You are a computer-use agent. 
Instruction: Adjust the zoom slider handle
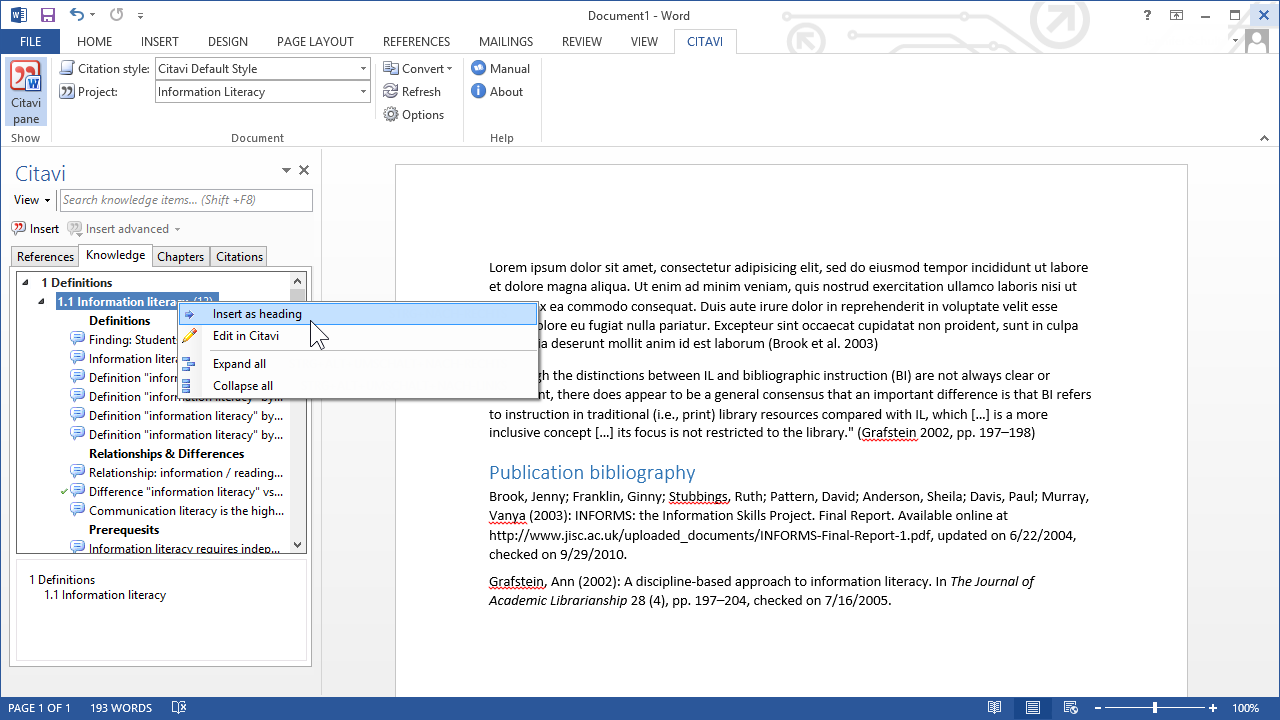click(x=1155, y=708)
